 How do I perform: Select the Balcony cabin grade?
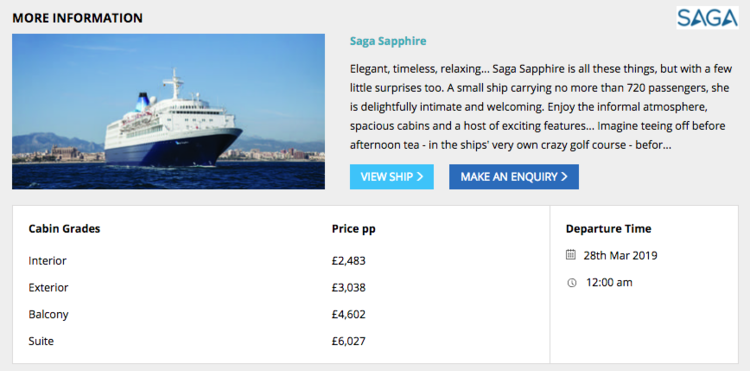tap(48, 315)
